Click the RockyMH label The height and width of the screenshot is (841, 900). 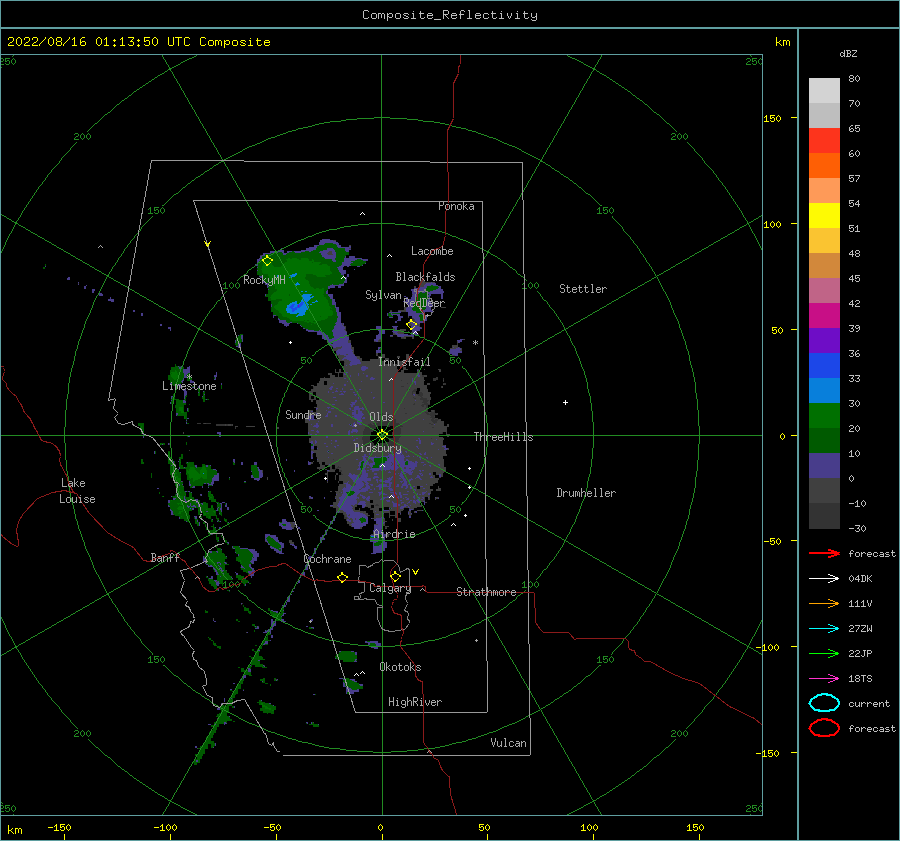(x=264, y=280)
